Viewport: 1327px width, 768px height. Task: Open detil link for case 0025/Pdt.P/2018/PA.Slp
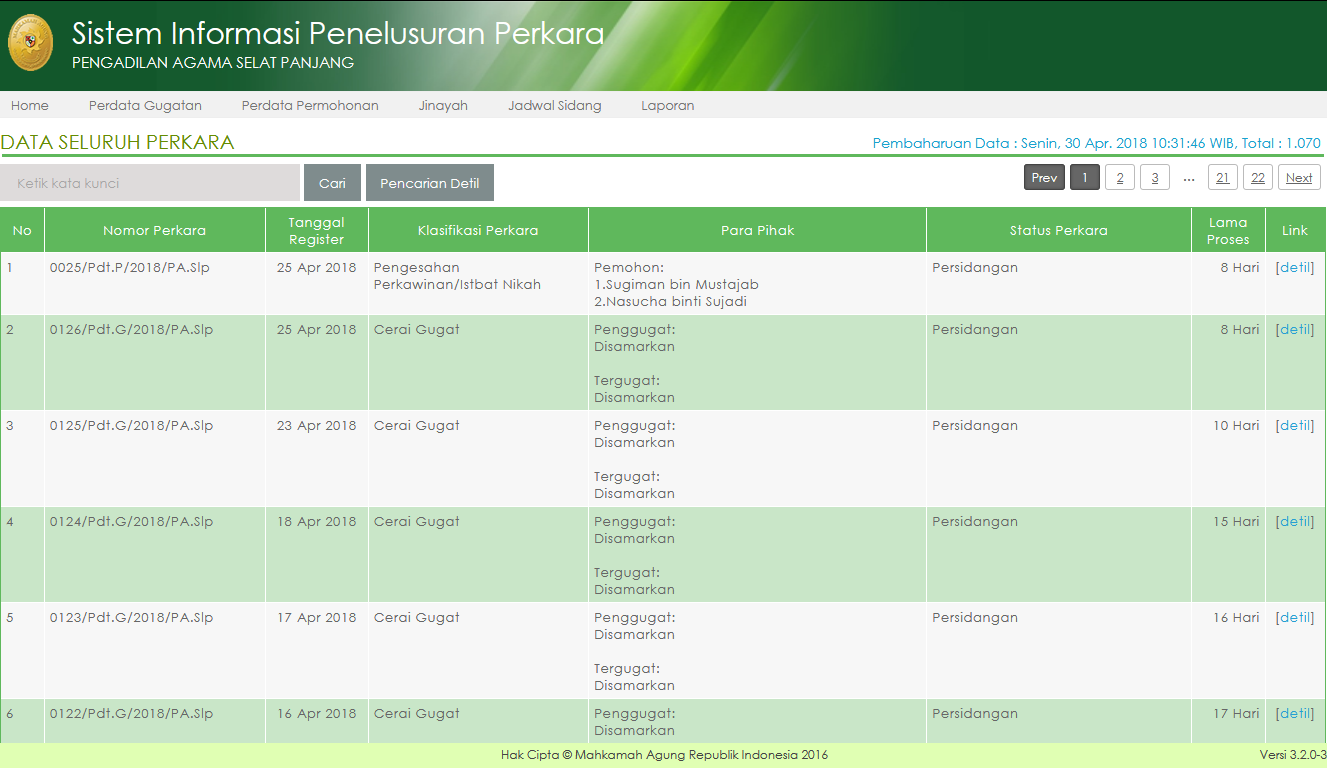(1295, 268)
